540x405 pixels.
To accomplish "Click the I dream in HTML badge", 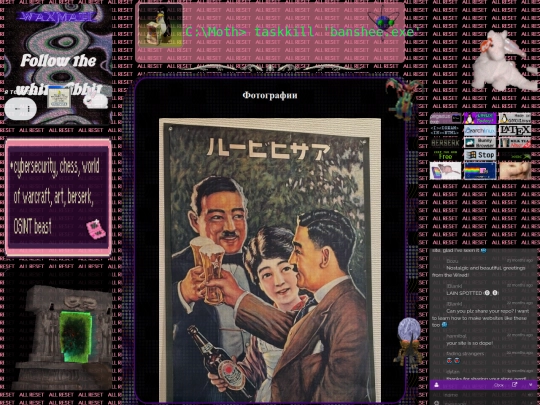I will pos(445,131).
